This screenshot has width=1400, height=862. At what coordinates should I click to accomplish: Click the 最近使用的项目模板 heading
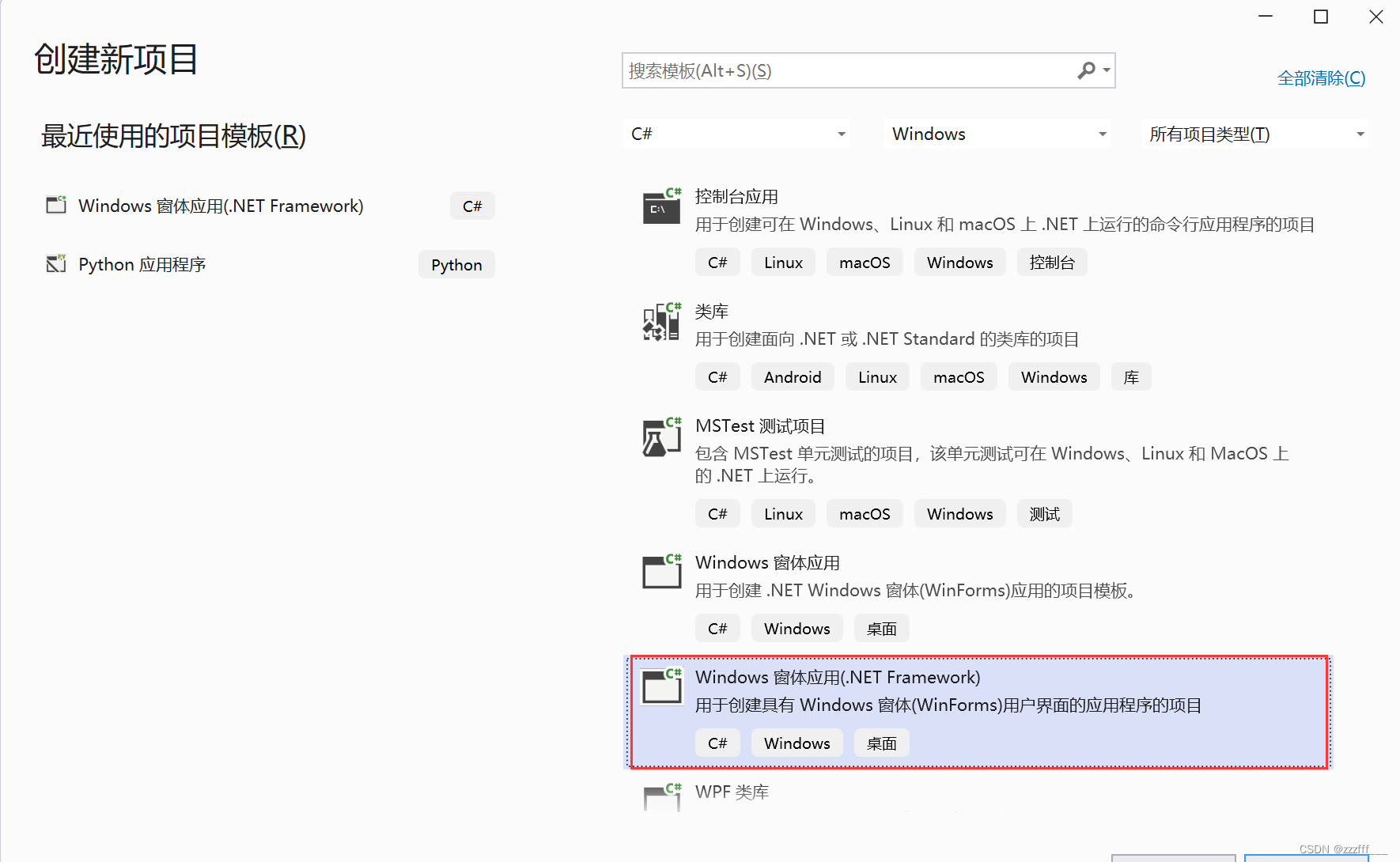click(x=173, y=136)
